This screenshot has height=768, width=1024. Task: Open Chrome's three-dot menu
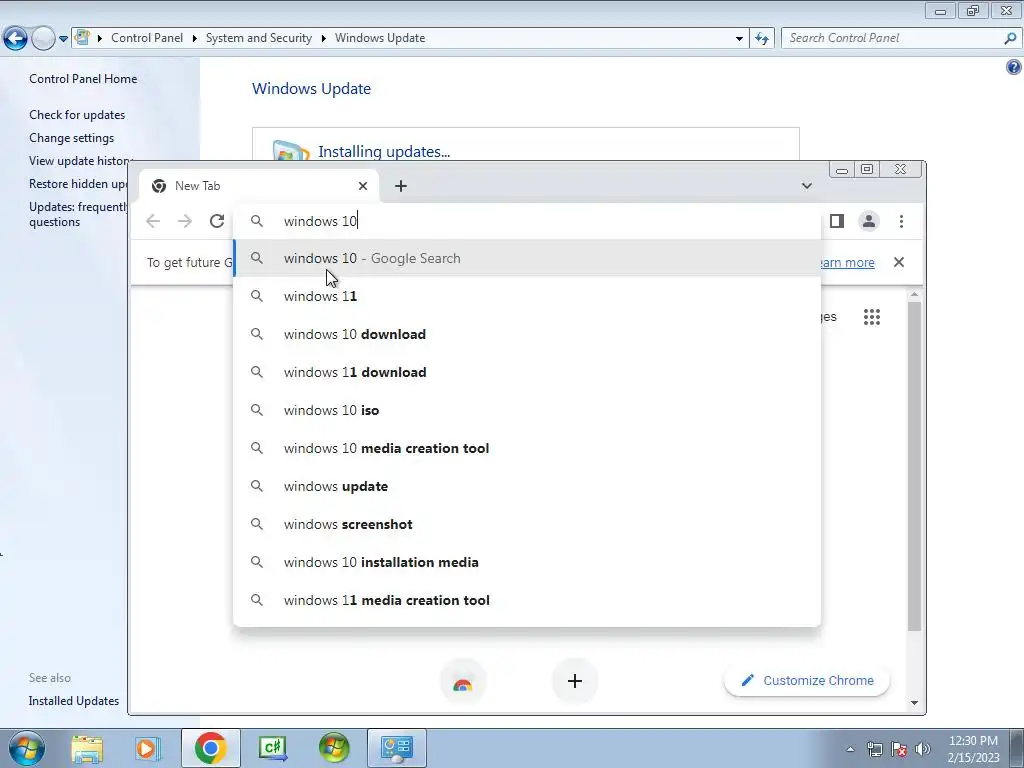tap(901, 221)
